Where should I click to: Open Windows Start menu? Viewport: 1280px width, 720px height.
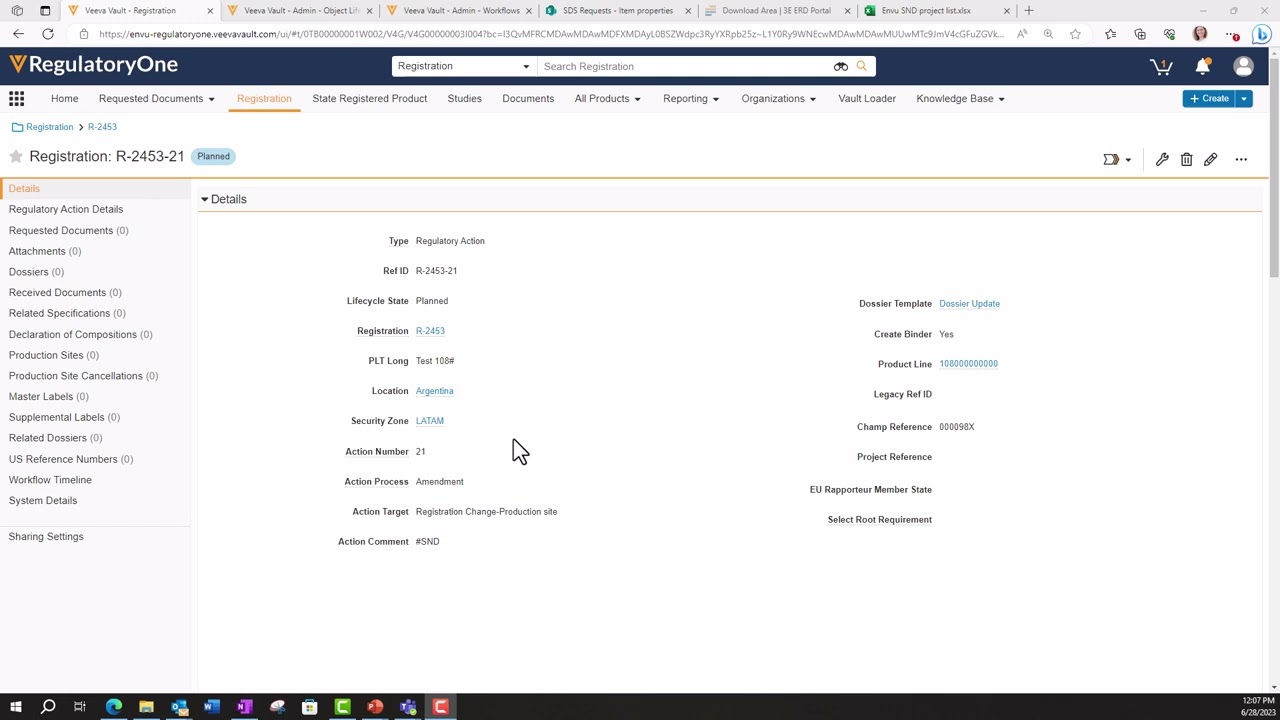(16, 707)
